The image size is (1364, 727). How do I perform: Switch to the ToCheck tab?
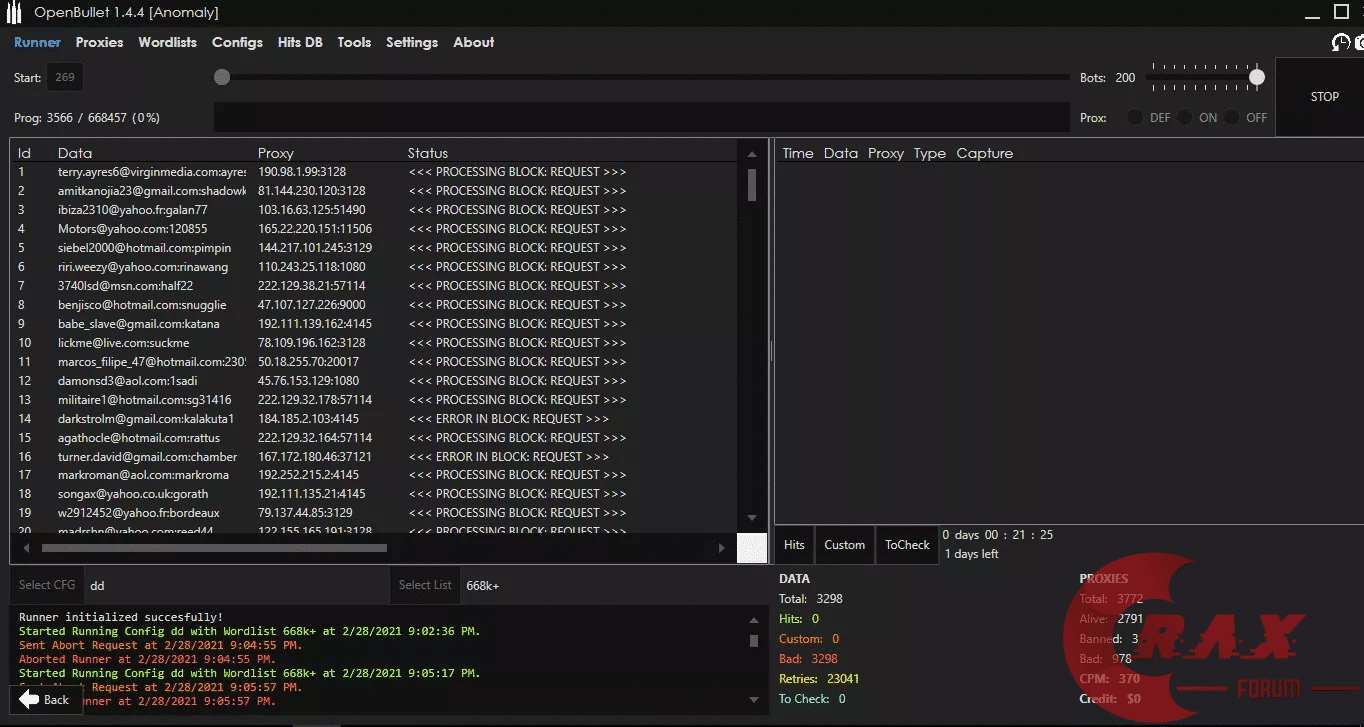coord(907,545)
